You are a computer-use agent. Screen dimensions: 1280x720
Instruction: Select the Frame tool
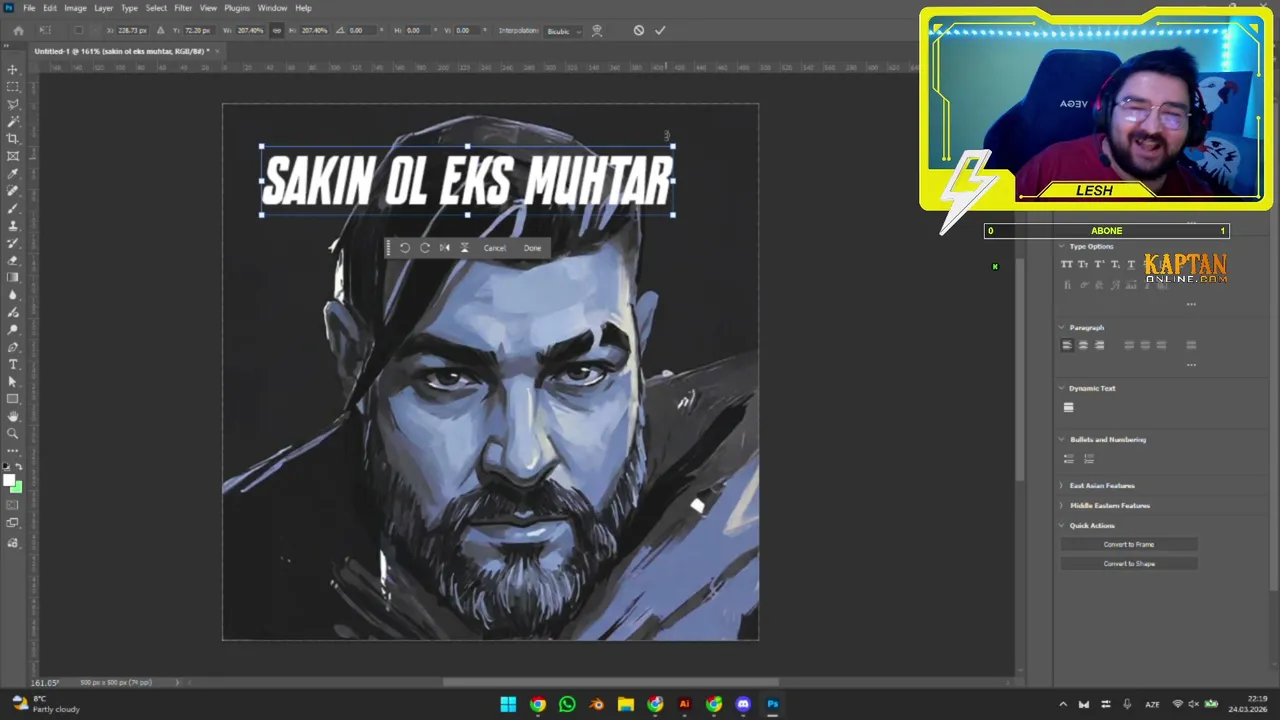13,156
